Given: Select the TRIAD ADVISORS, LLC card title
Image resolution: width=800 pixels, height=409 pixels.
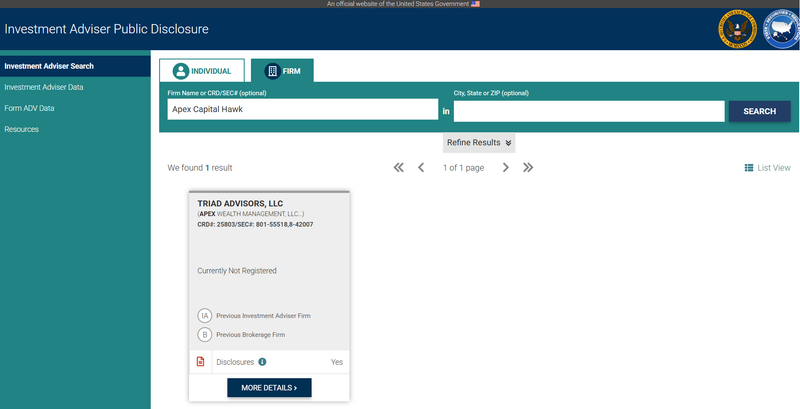Looking at the screenshot, I should coord(240,203).
